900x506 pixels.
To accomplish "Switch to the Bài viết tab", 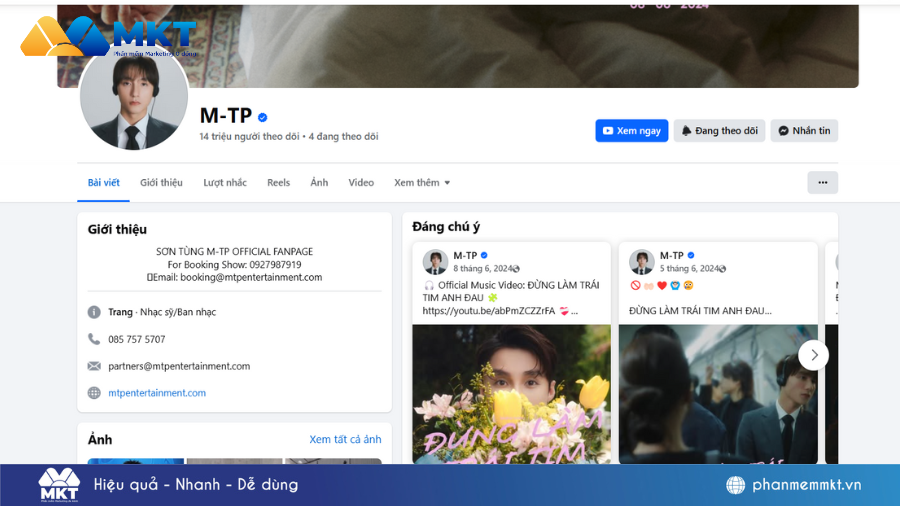I will (x=103, y=182).
